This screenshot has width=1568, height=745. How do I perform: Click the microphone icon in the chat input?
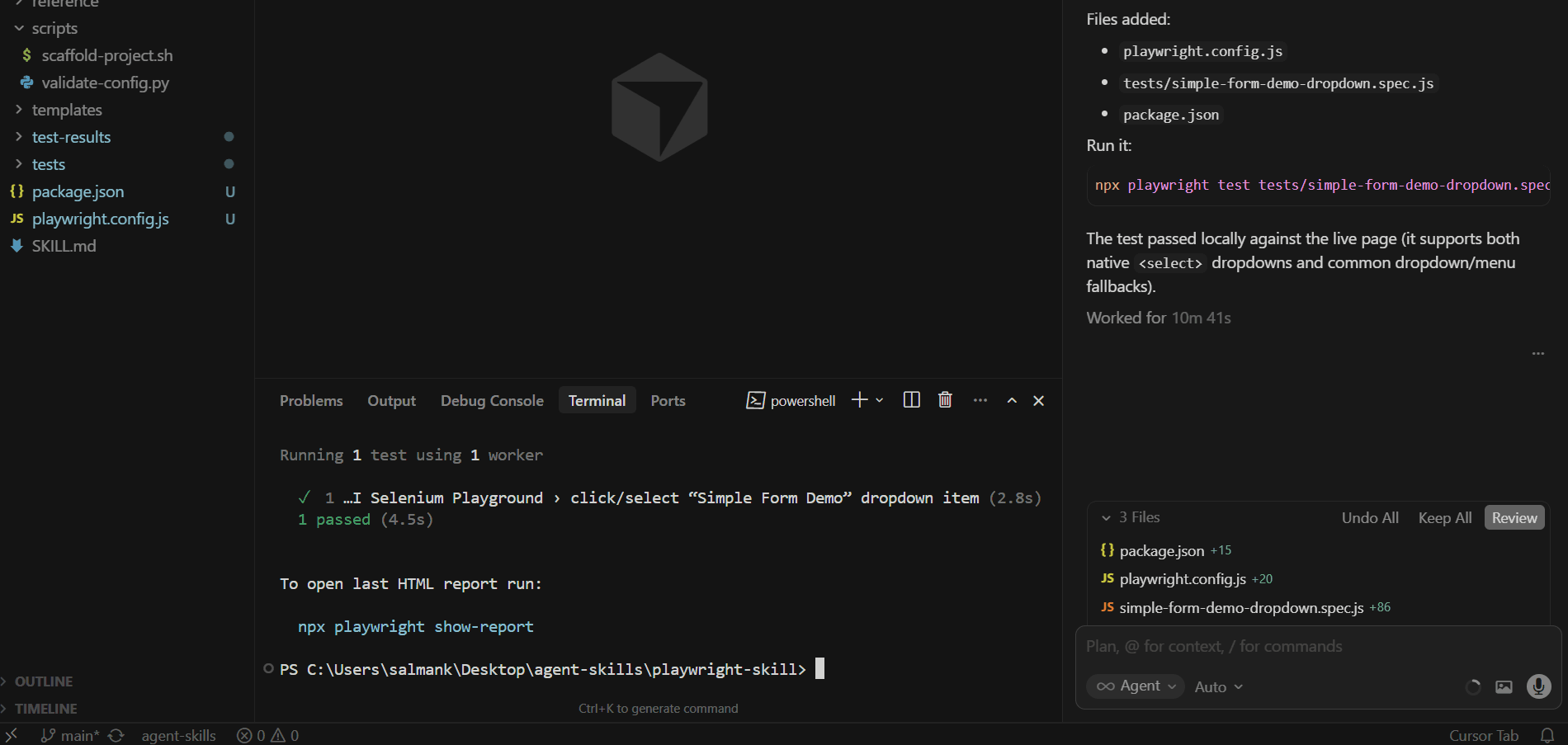pyautogui.click(x=1537, y=686)
